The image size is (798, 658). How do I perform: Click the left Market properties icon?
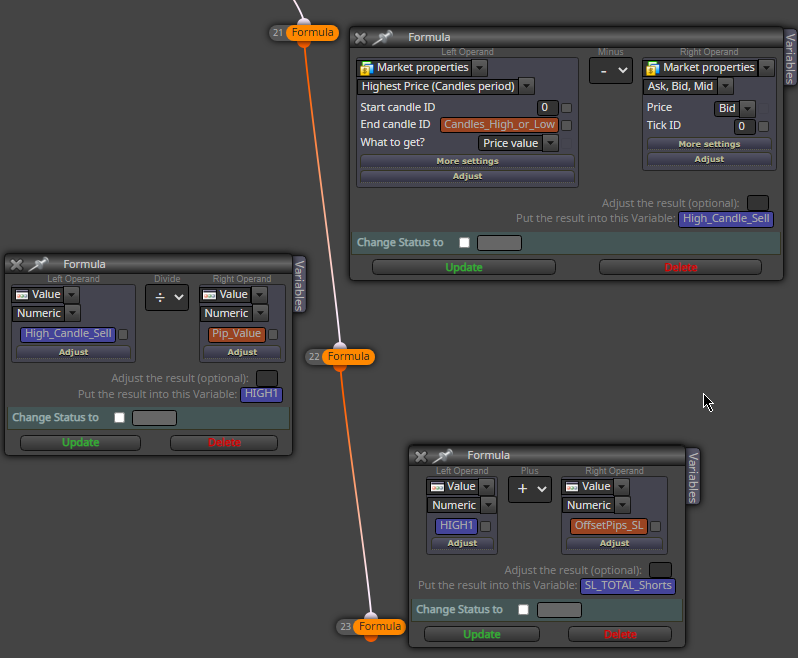tap(366, 68)
